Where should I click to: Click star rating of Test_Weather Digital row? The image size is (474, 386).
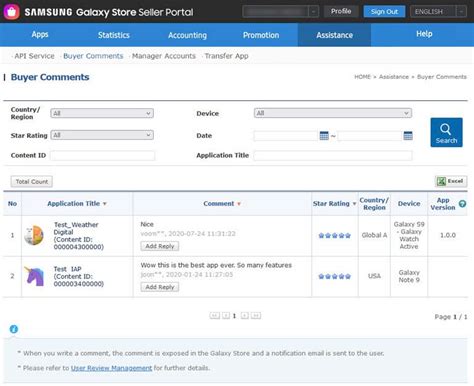tap(334, 235)
